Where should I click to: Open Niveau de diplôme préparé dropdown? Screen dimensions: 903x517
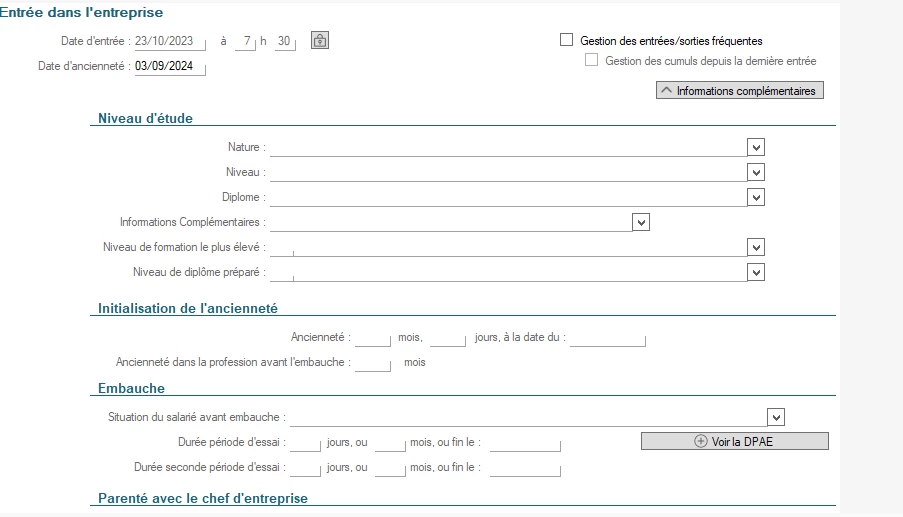(x=756, y=272)
